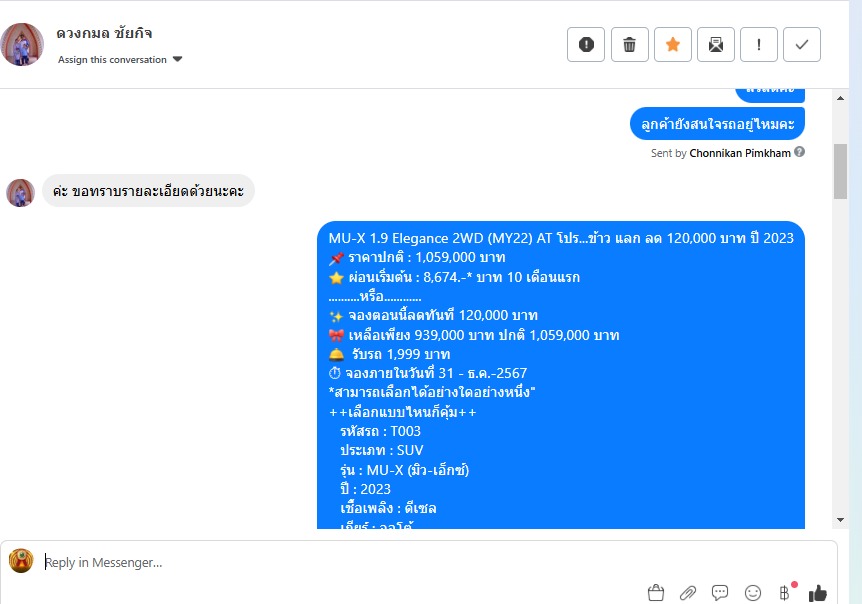
Task: Click the chat scrollbar down arrow
Action: tap(840, 519)
